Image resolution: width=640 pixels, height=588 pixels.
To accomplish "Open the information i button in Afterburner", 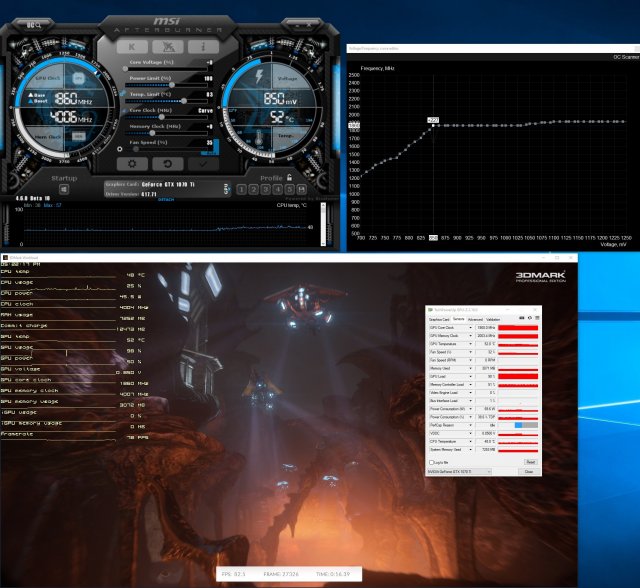I will pos(203,47).
